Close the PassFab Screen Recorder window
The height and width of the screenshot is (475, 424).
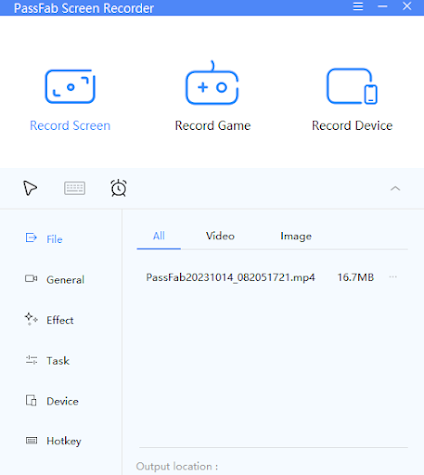tap(407, 6)
